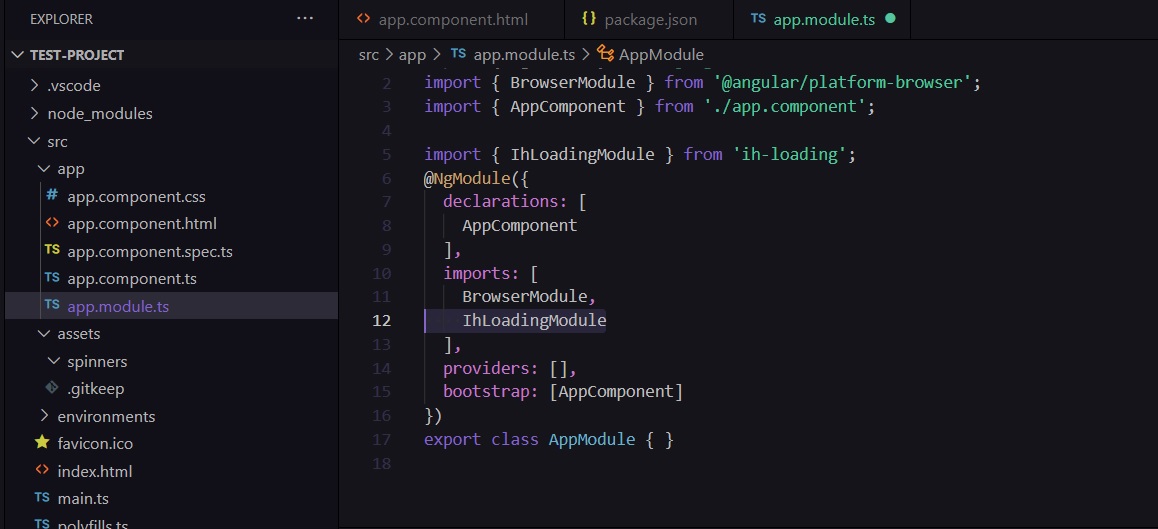Click BrowserModule in the imports array

click(x=524, y=296)
